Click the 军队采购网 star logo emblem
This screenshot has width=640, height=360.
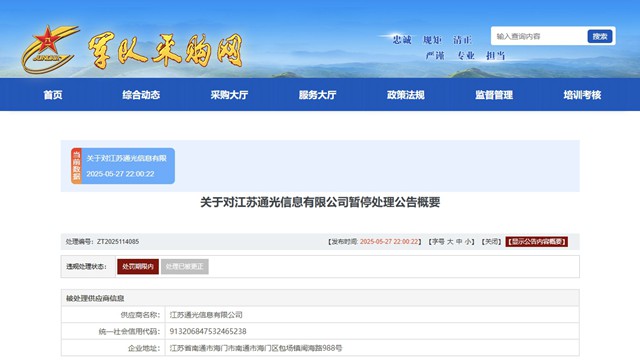click(49, 49)
